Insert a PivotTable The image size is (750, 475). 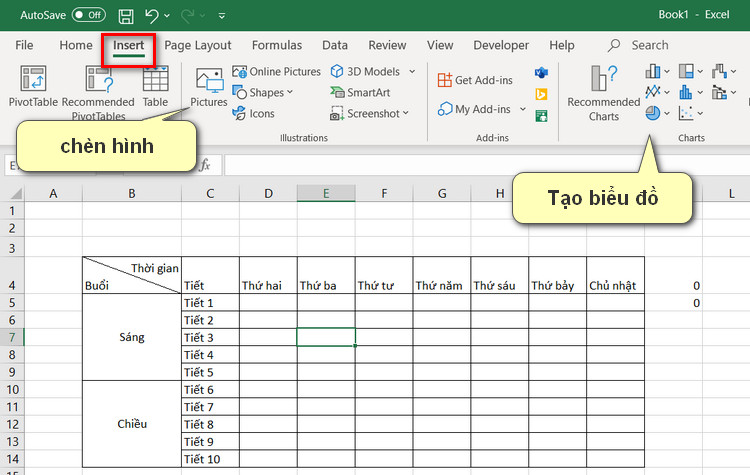pos(33,86)
